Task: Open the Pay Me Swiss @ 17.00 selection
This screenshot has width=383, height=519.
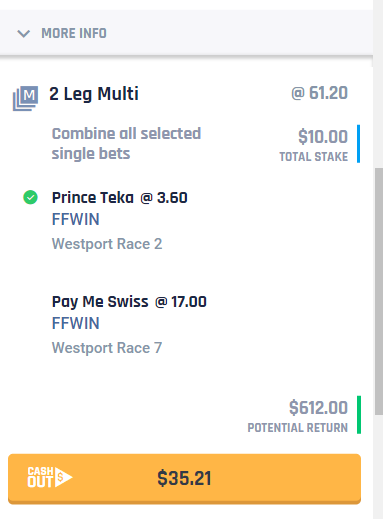Action: pos(129,302)
